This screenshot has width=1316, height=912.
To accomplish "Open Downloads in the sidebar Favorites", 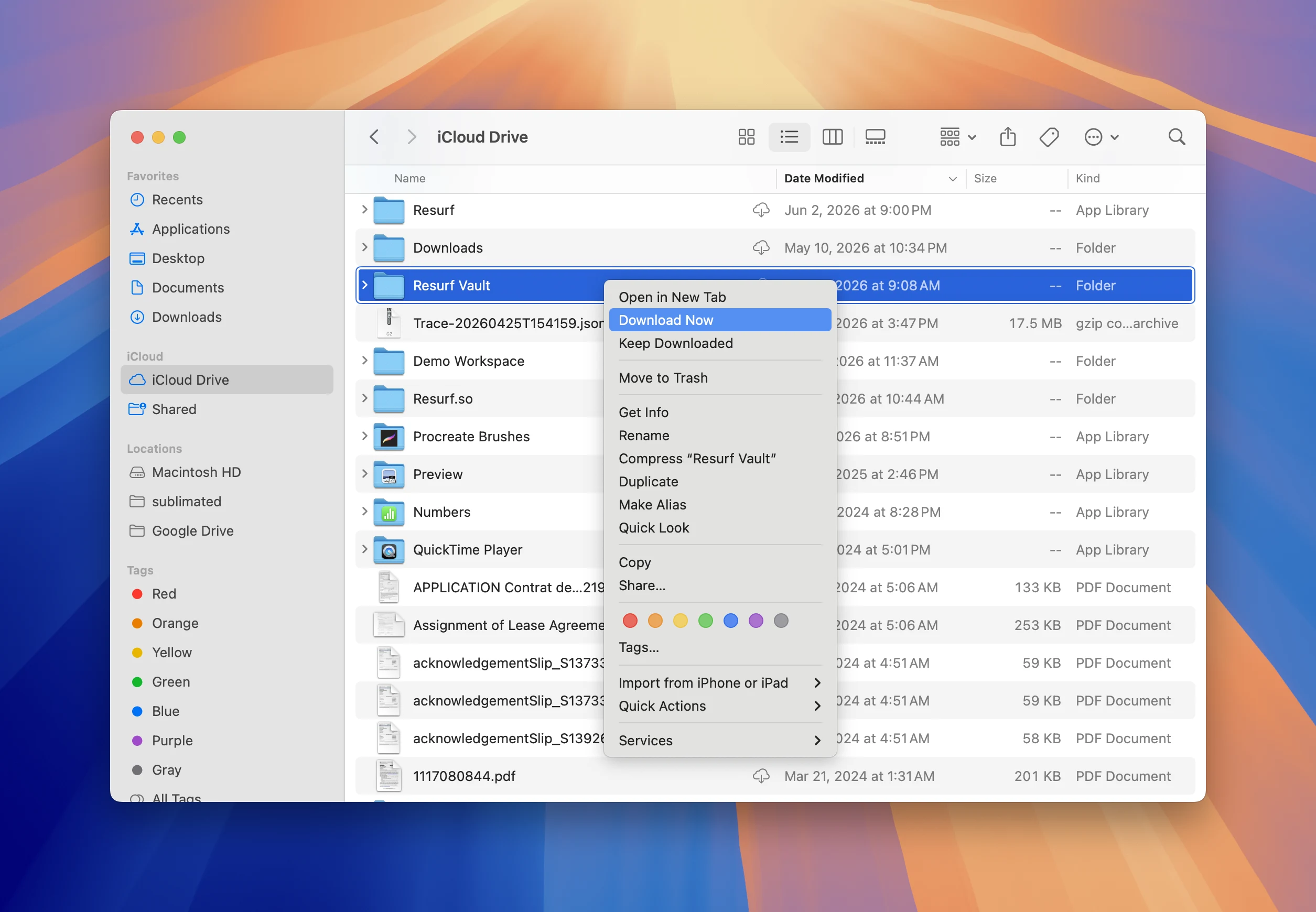I will [227, 317].
